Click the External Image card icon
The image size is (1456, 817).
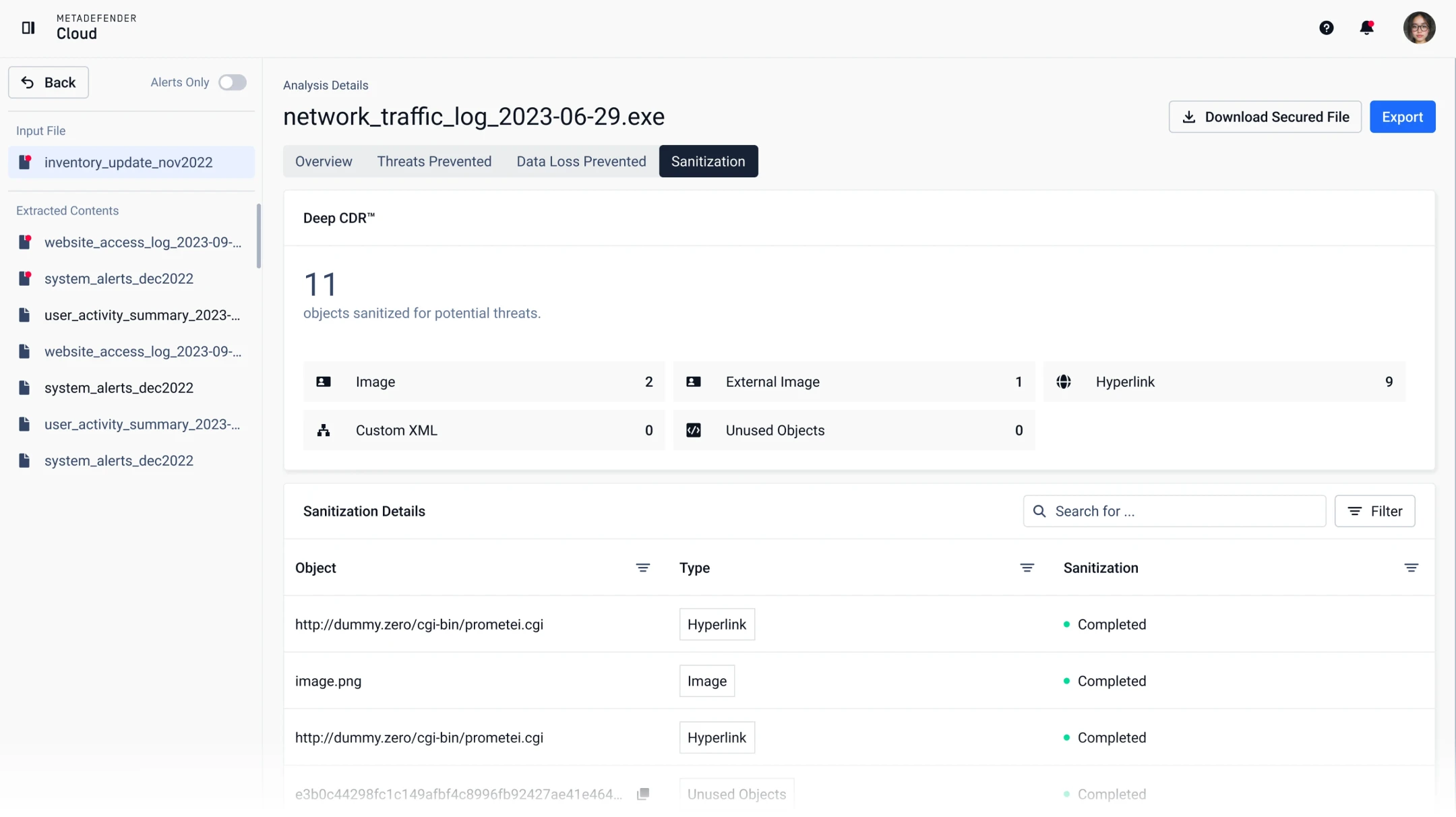coord(694,382)
